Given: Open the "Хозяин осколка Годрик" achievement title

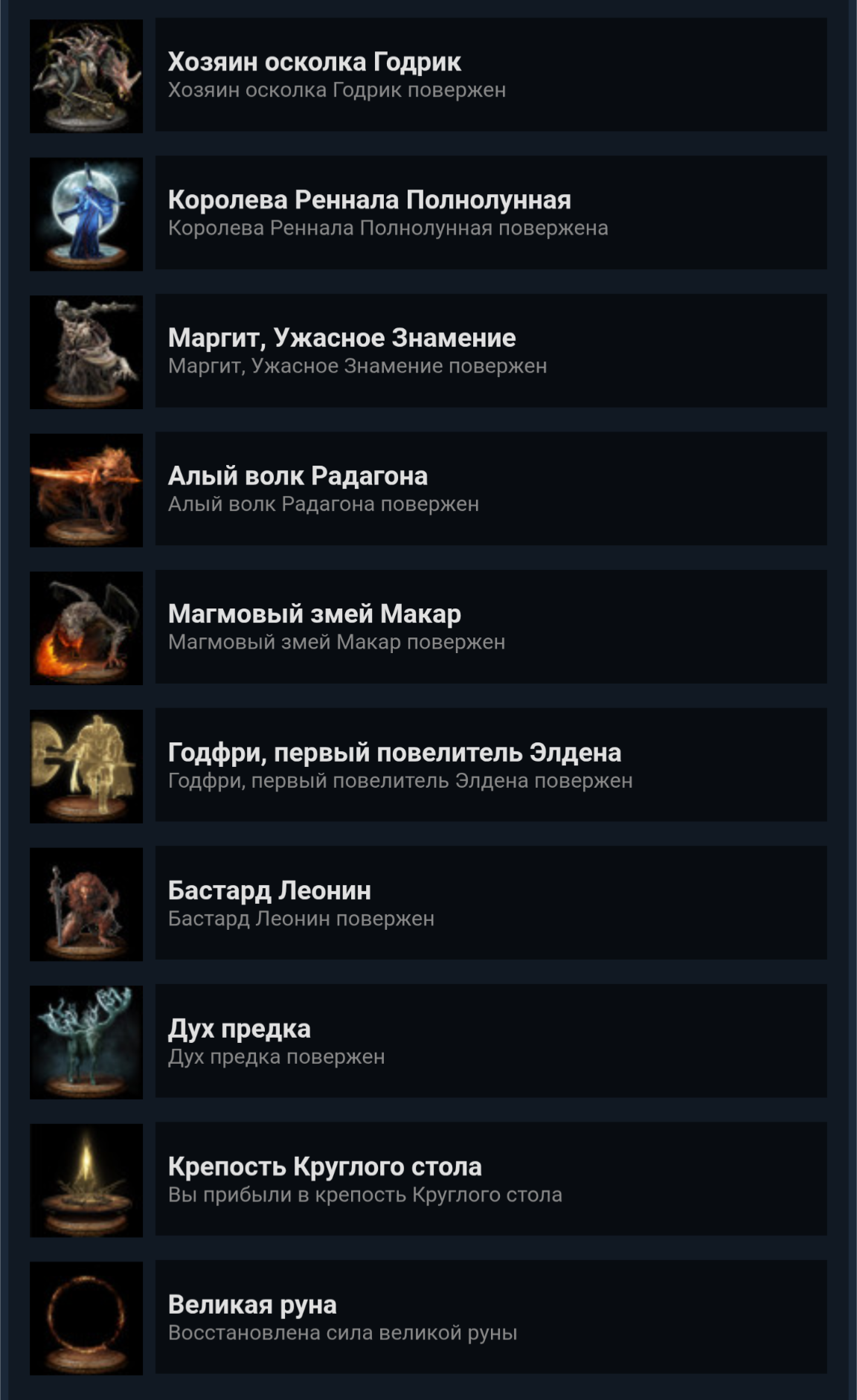Looking at the screenshot, I should click(x=314, y=62).
